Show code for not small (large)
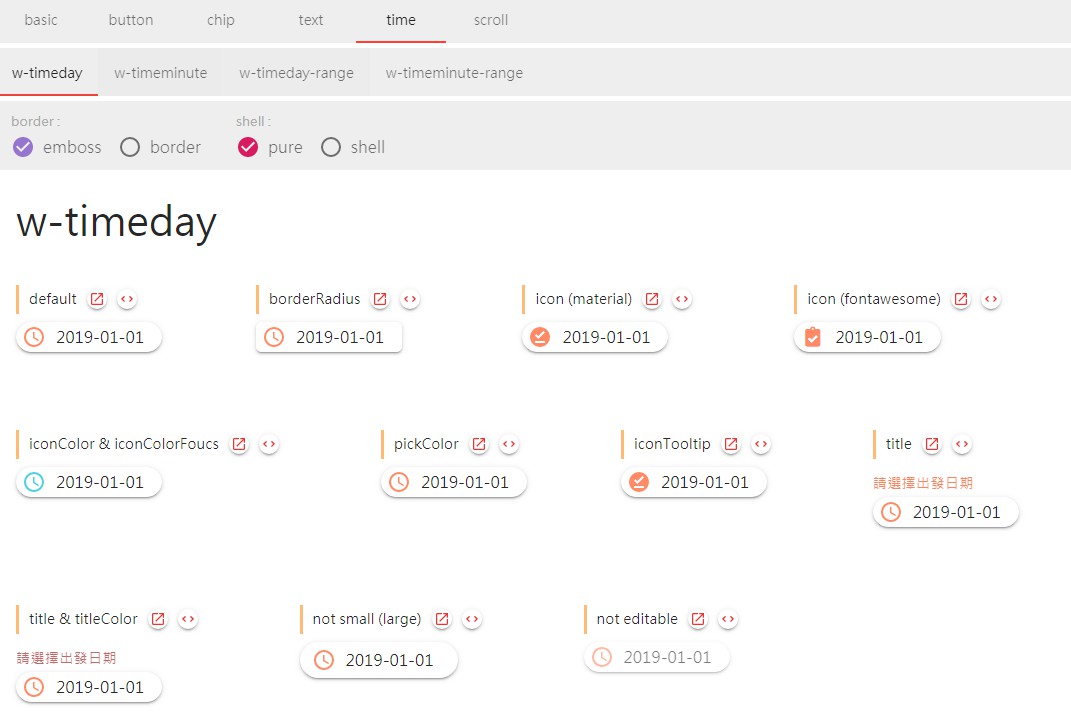The image size is (1071, 726). click(x=472, y=619)
